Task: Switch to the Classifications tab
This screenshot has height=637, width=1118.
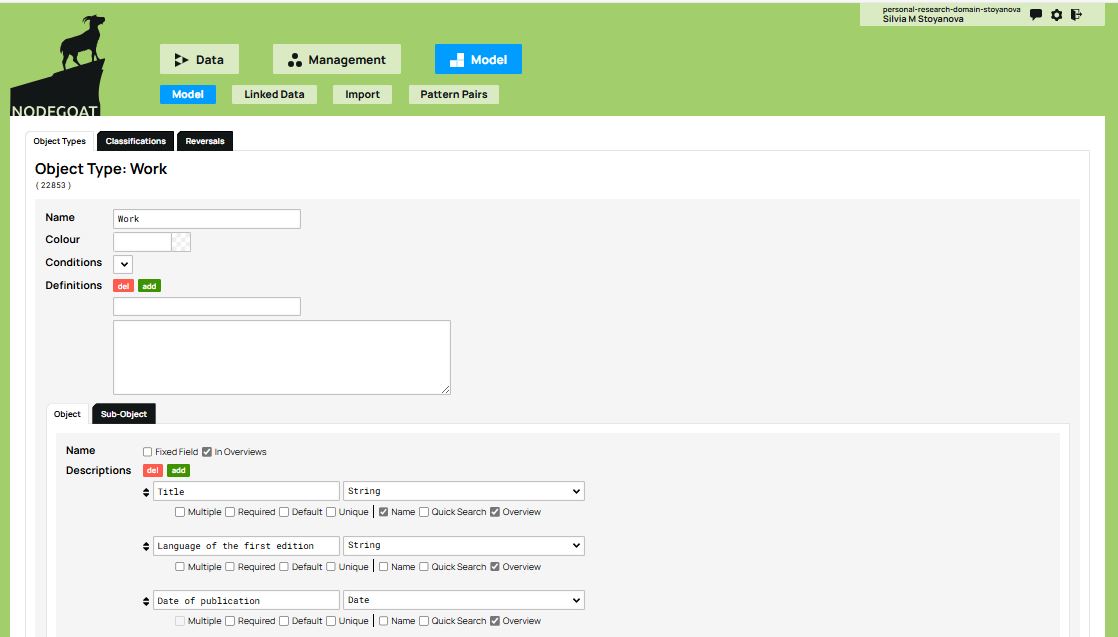Action: click(x=135, y=141)
